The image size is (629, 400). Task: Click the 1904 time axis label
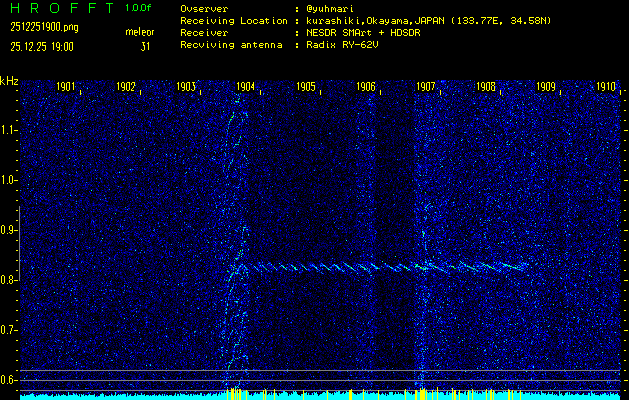246,87
